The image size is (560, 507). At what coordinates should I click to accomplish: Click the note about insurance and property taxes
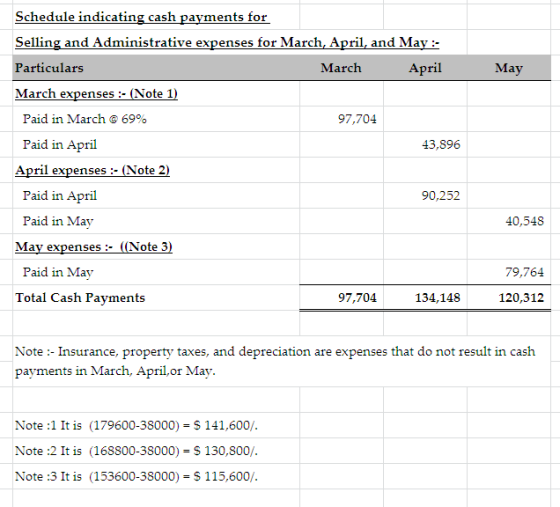point(275,361)
